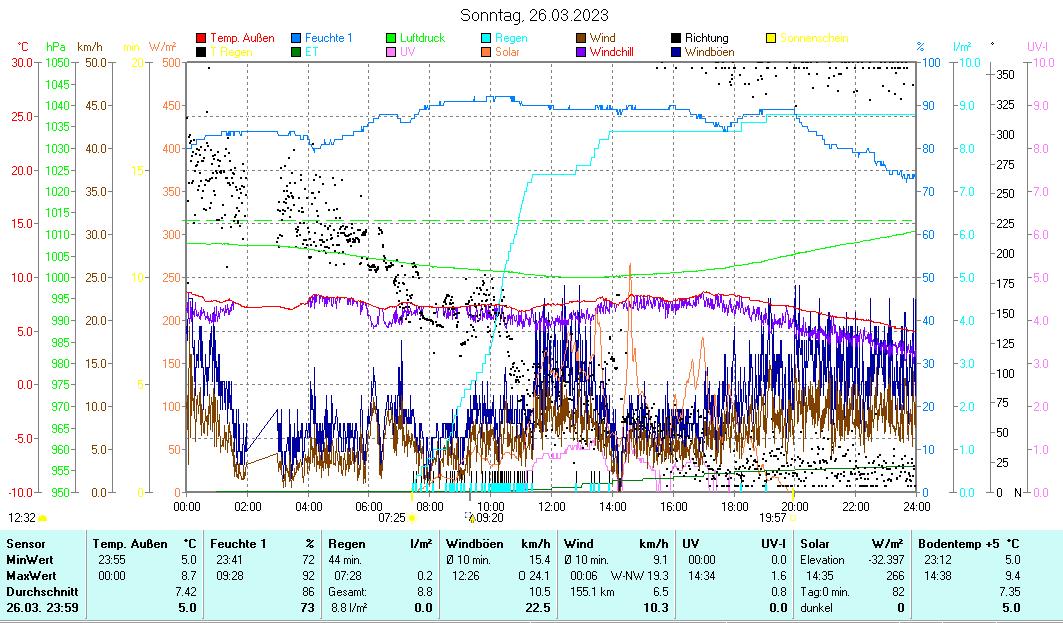Image resolution: width=1063 pixels, height=623 pixels.
Task: Click the dark blue Windböen legend square
Action: (x=677, y=51)
